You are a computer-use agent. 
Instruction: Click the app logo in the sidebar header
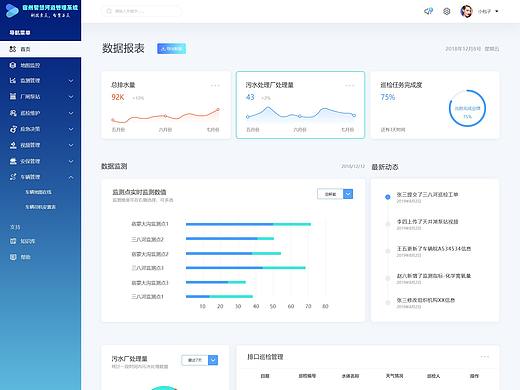(12, 11)
